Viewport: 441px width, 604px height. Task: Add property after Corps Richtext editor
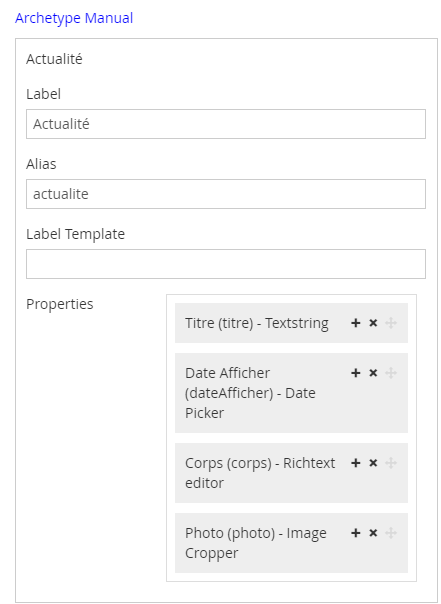(x=355, y=463)
